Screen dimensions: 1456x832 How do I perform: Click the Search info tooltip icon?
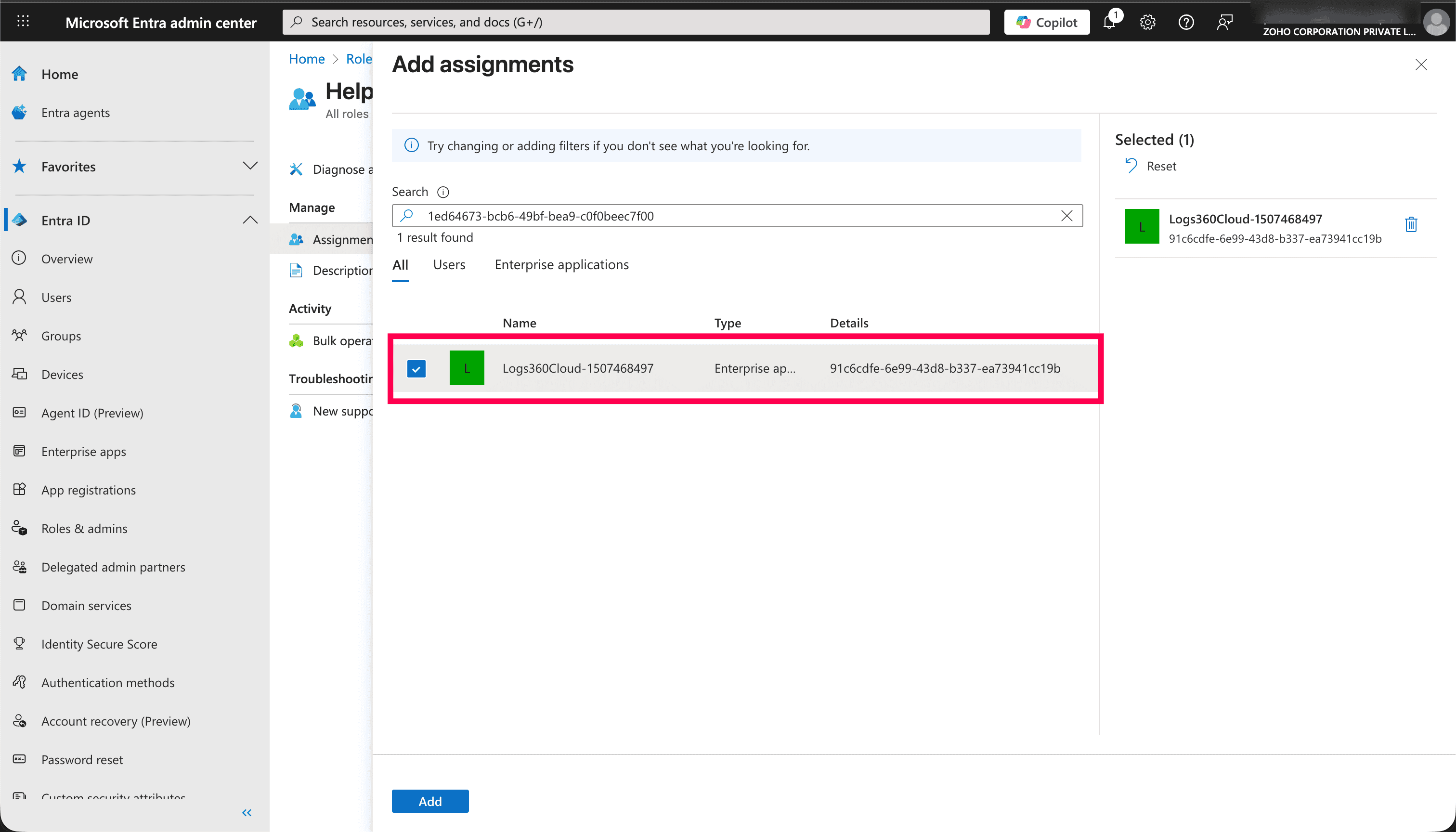click(443, 192)
